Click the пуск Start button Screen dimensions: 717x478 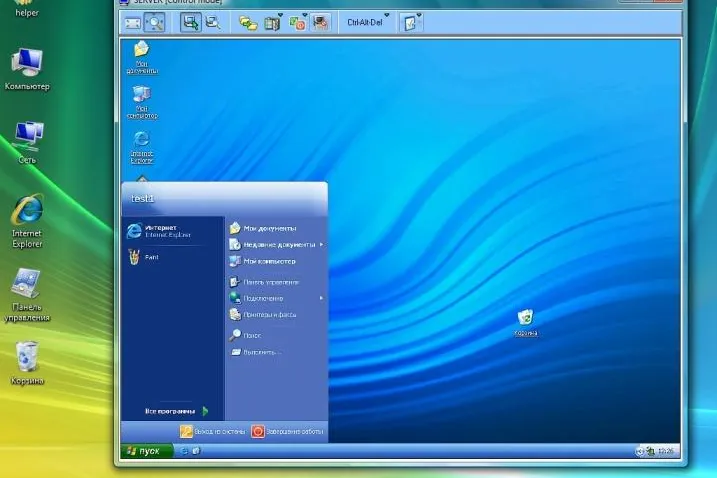[x=147, y=451]
